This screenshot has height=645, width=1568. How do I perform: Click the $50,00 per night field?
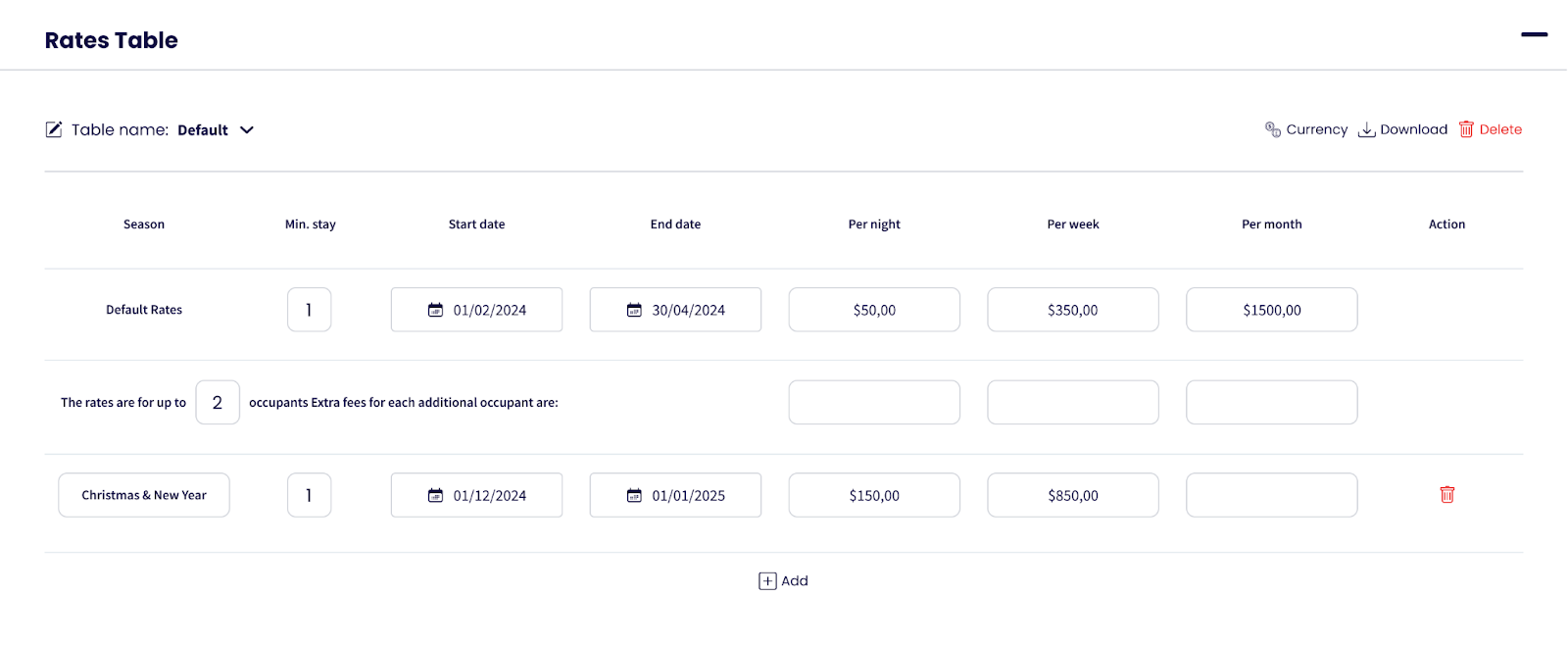pos(874,310)
